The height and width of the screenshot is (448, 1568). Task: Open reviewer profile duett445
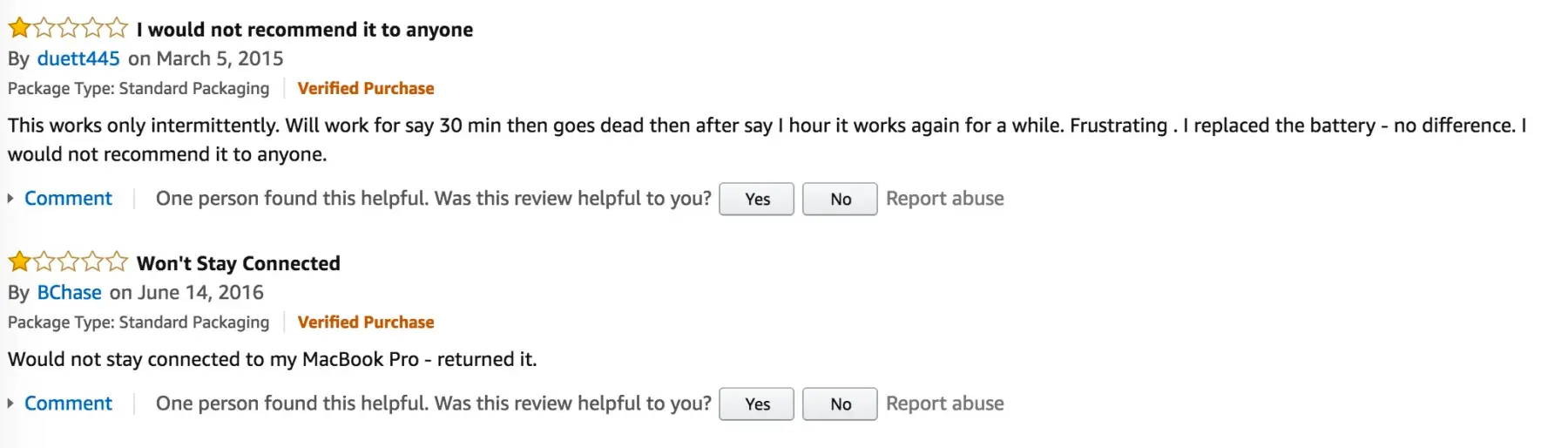pos(78,58)
